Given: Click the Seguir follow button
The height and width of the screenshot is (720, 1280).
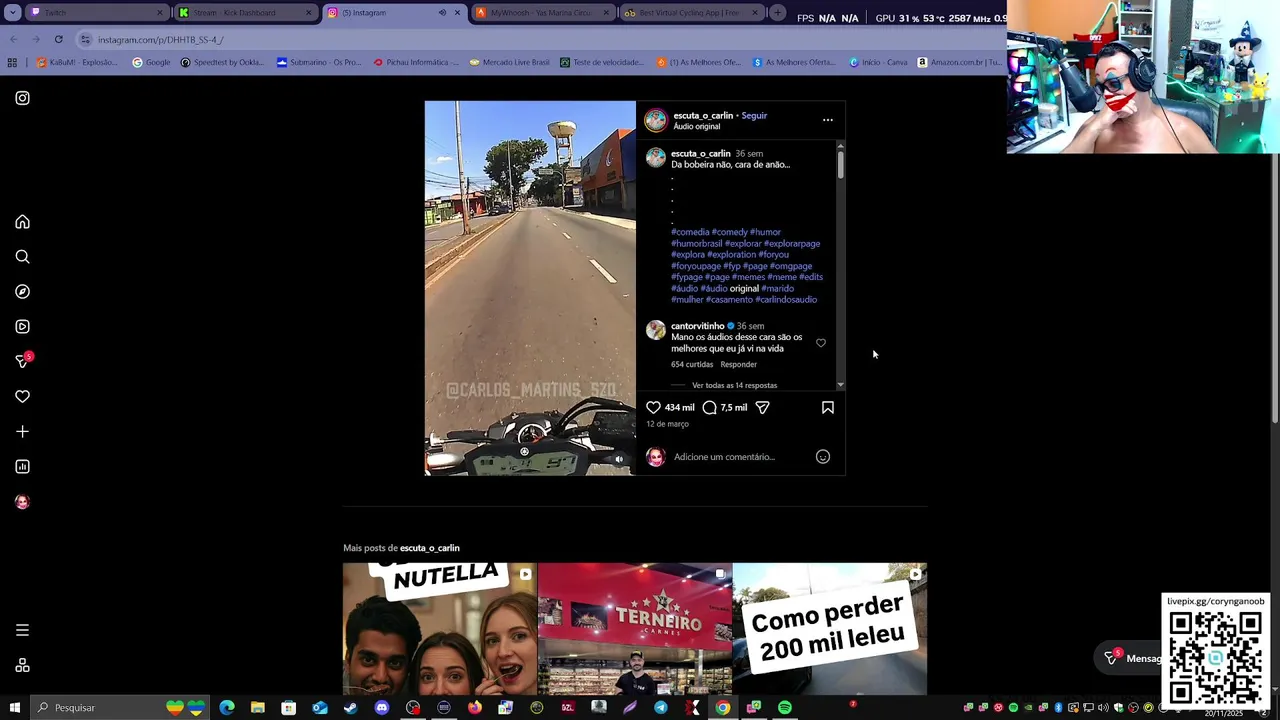Looking at the screenshot, I should pyautogui.click(x=754, y=116).
